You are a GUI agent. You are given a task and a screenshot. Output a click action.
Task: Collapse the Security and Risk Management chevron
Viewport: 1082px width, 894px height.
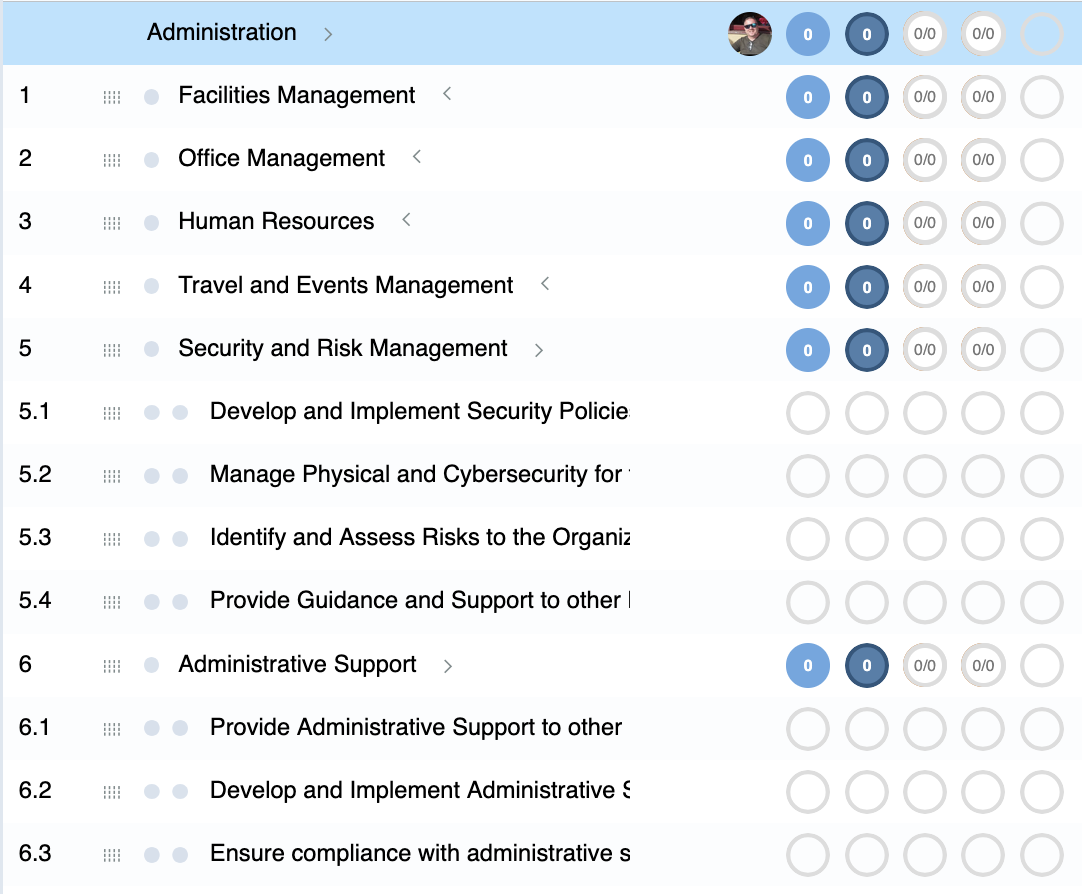539,350
